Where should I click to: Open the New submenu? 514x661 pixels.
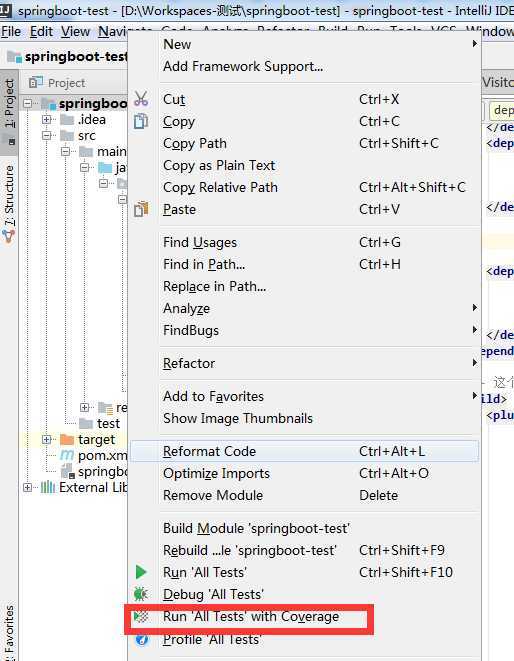point(304,44)
